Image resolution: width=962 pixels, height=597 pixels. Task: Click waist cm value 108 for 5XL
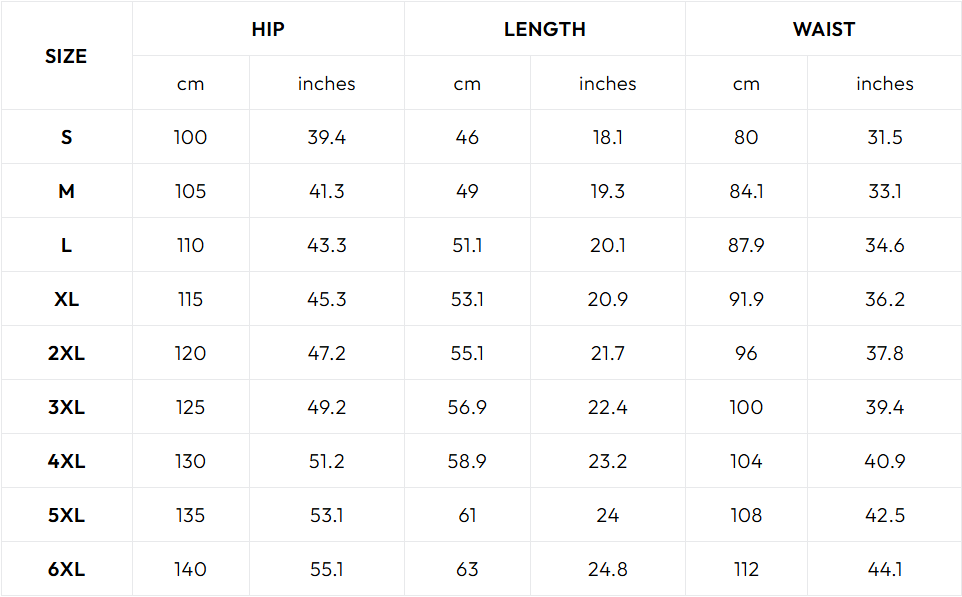(x=746, y=515)
